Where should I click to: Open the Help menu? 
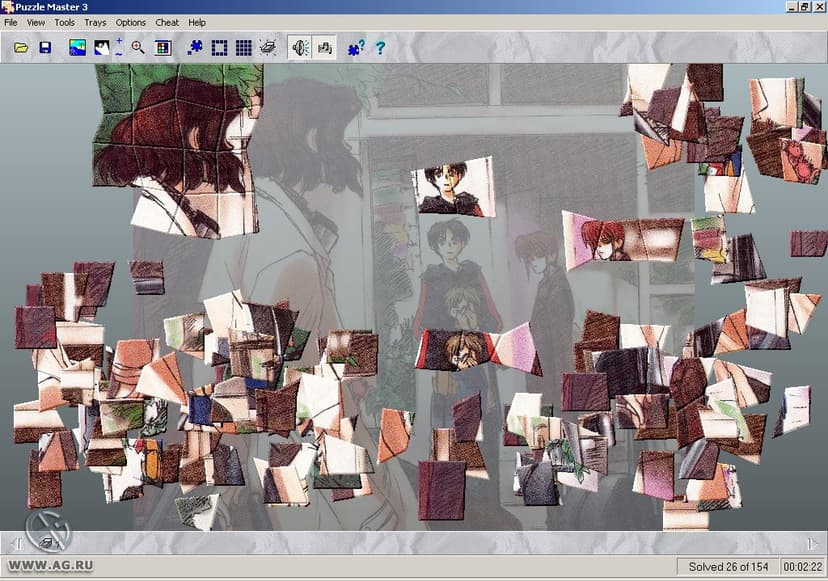[x=197, y=23]
